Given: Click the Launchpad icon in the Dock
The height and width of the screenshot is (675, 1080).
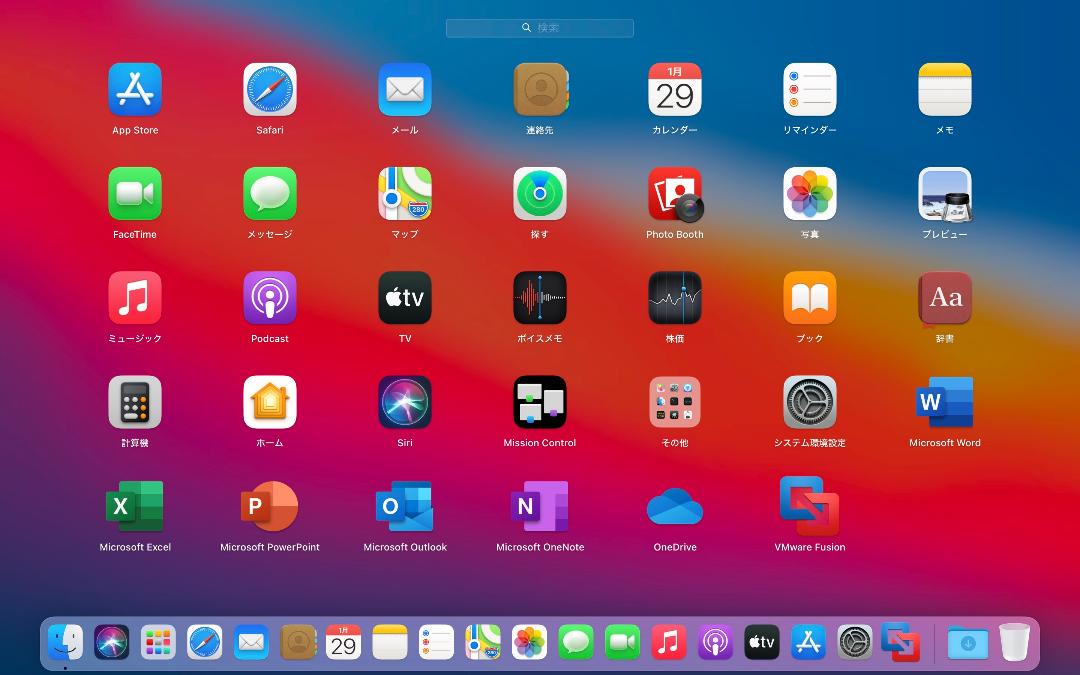Looking at the screenshot, I should point(158,643).
